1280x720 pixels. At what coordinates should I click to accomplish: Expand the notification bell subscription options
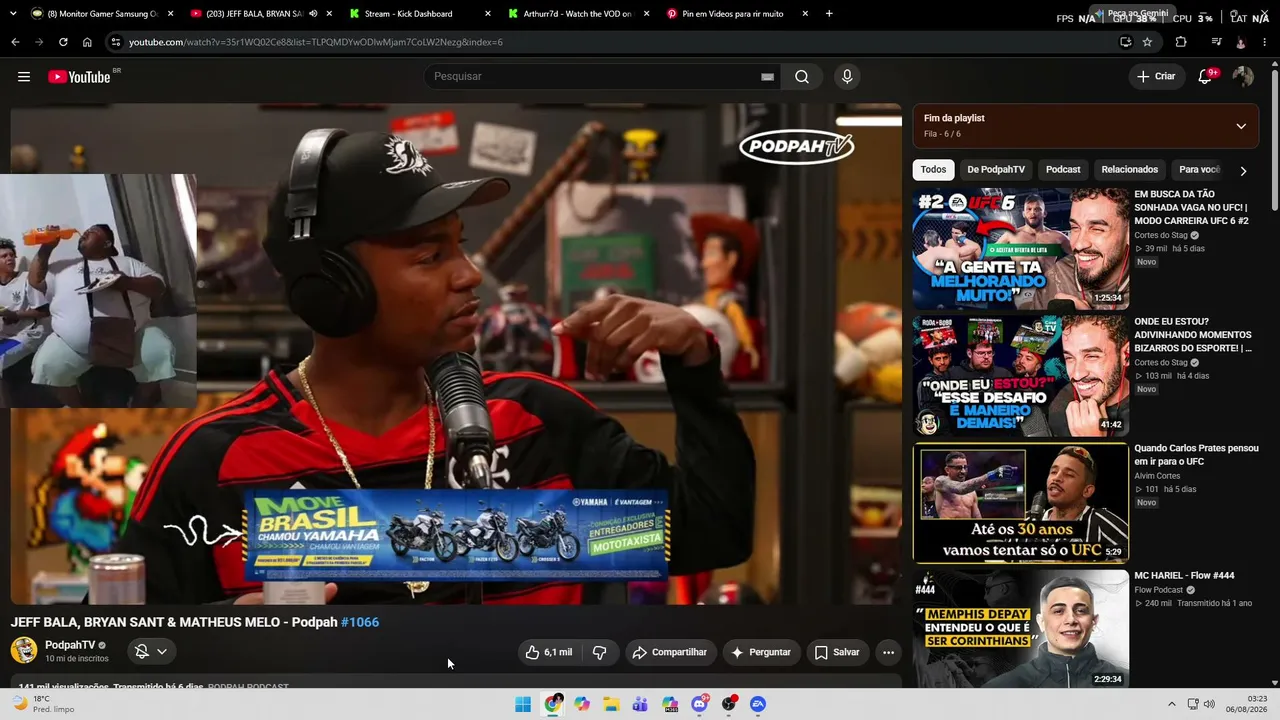coord(151,652)
